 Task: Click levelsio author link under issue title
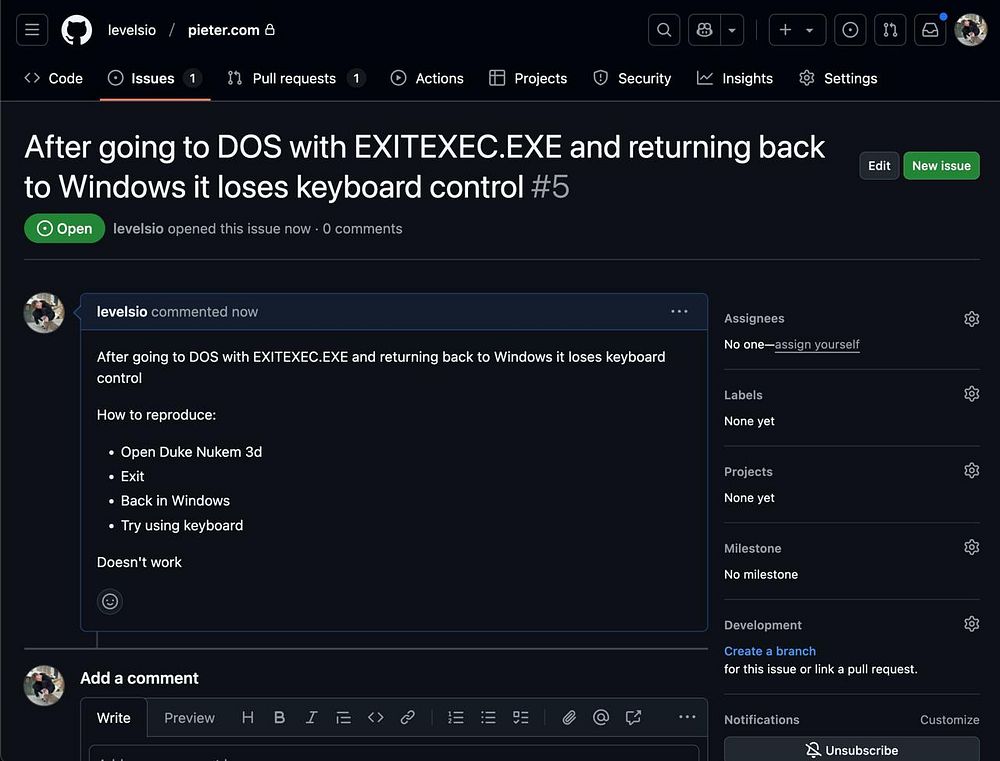[x=138, y=228]
